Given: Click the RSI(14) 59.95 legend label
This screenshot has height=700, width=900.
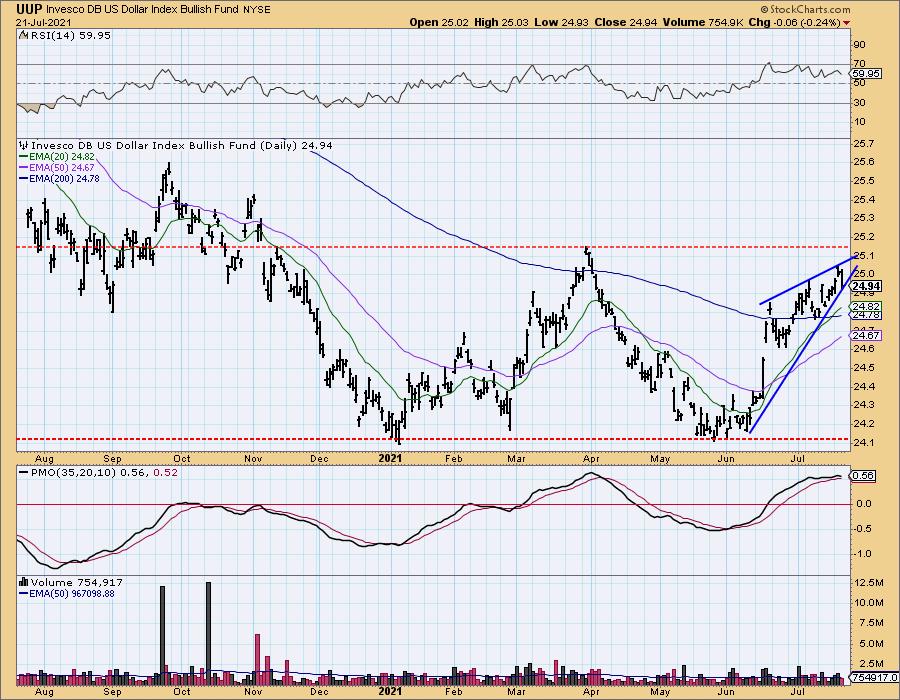Looking at the screenshot, I should [x=70, y=35].
